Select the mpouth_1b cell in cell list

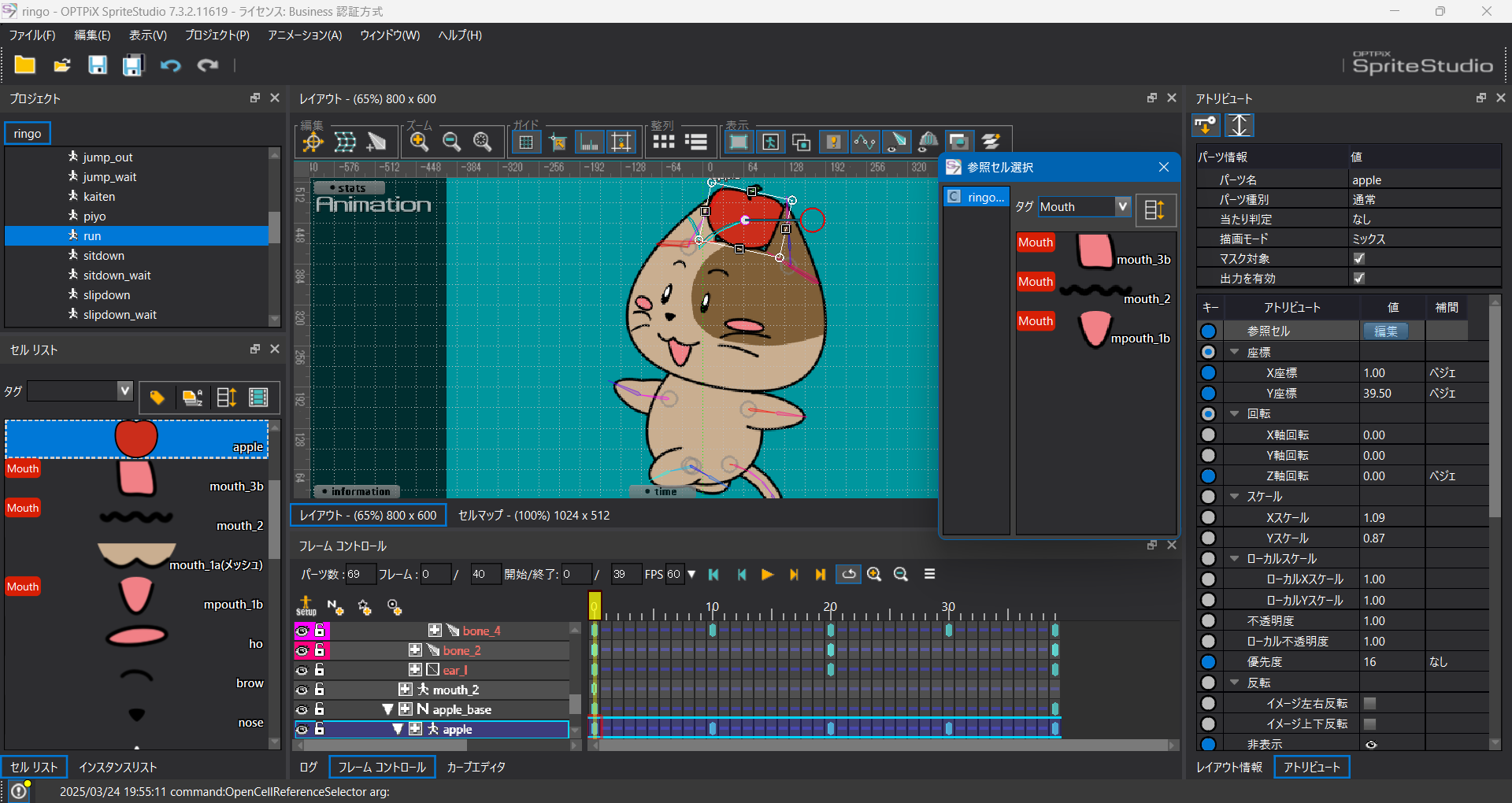tap(137, 595)
